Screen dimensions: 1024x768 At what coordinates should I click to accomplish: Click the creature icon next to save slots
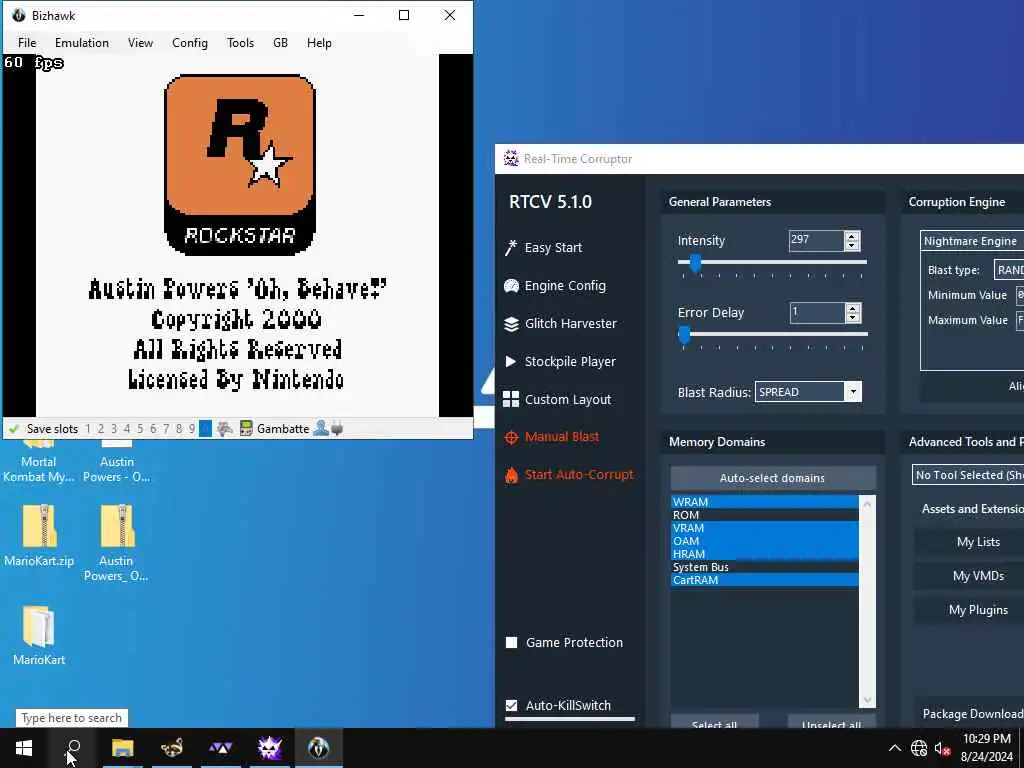click(225, 429)
